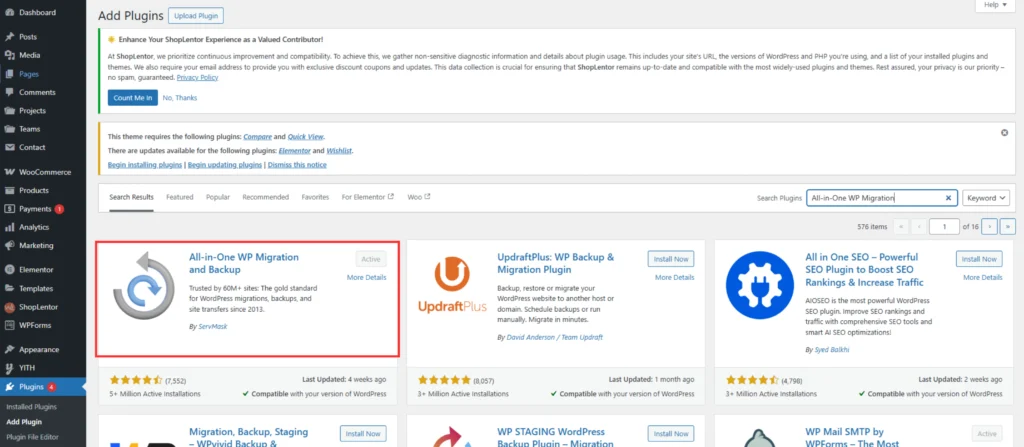Open the Syed Balkhi author link
The width and height of the screenshot is (1024, 447).
point(831,350)
